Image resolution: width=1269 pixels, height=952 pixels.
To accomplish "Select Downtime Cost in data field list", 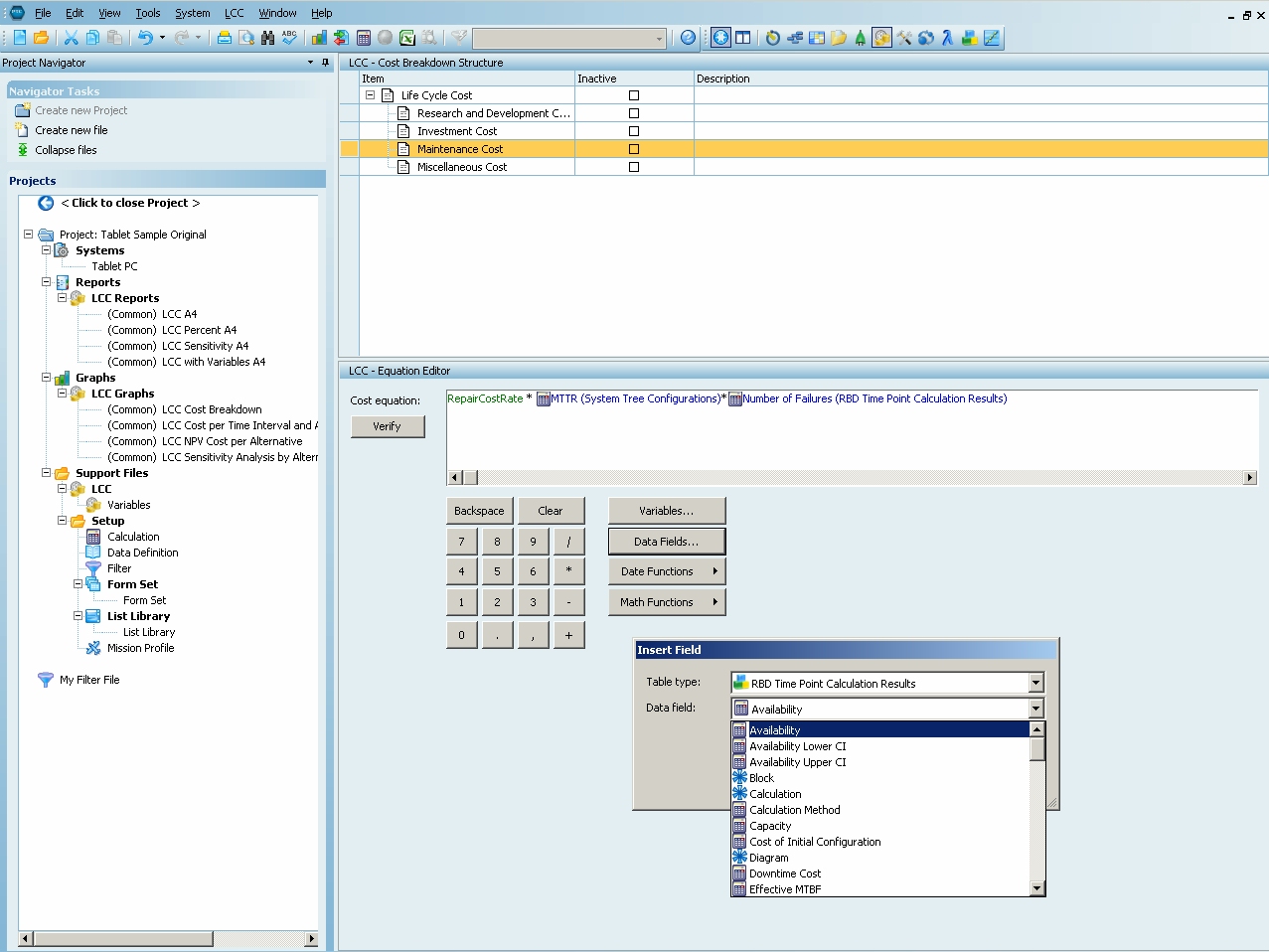I will pyautogui.click(x=784, y=873).
